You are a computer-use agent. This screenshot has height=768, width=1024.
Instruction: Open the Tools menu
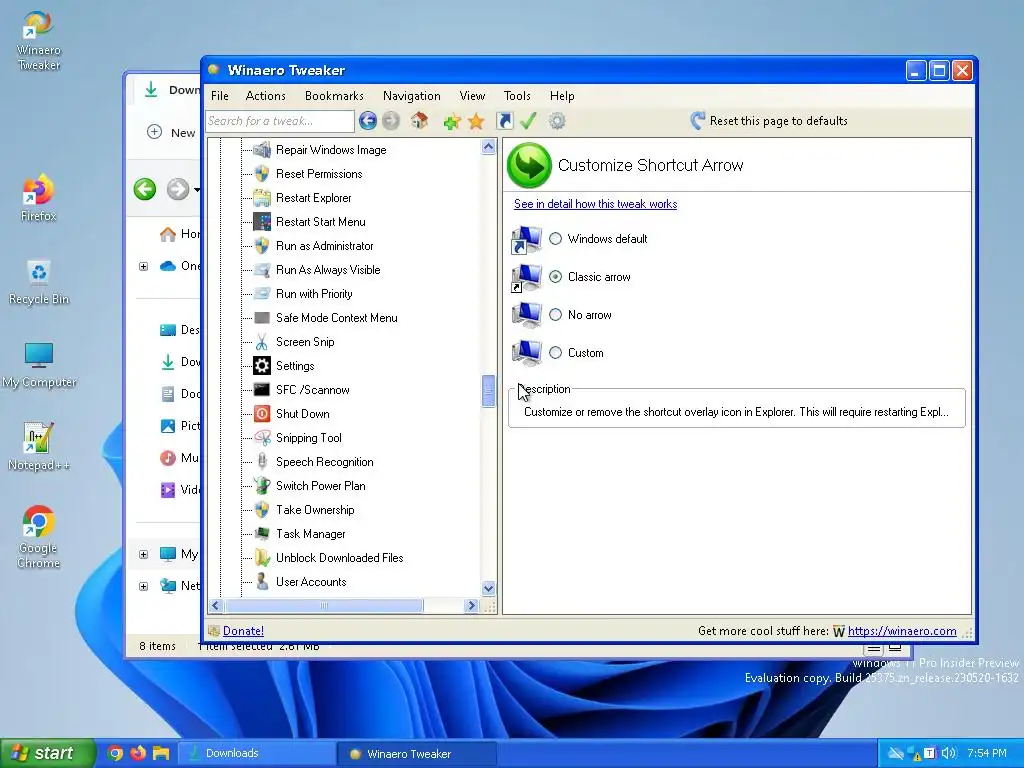517,96
